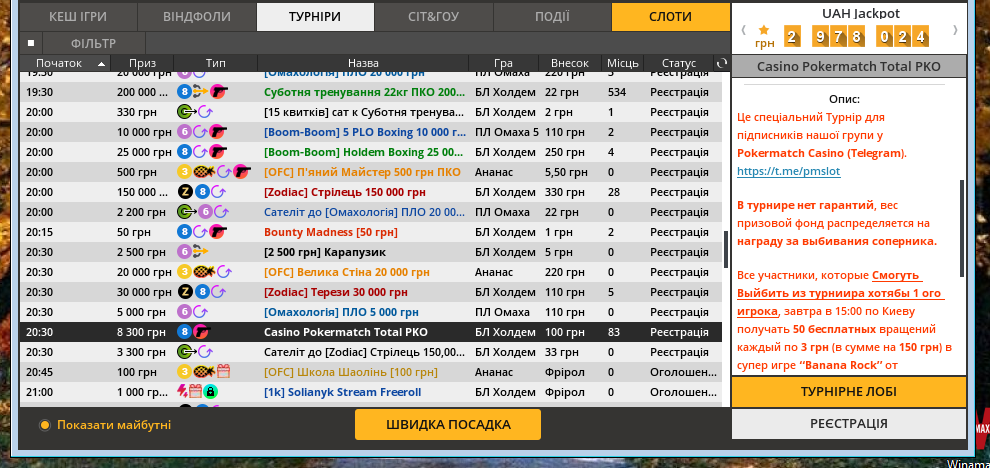Click the gun icon in 5 PLO Boxing row
The height and width of the screenshot is (468, 990).
(x=218, y=132)
